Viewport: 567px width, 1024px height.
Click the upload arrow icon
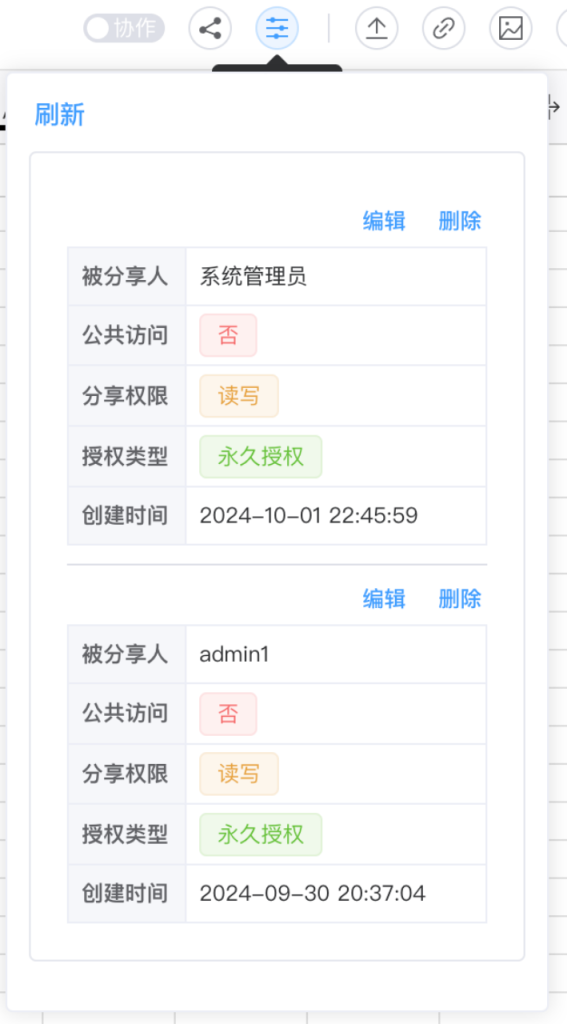[x=377, y=29]
